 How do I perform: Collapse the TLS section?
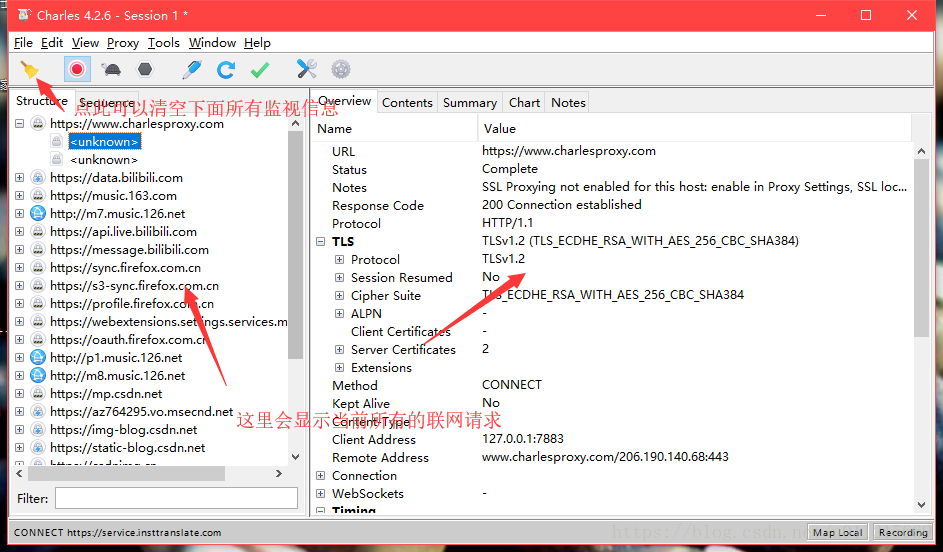pos(321,242)
